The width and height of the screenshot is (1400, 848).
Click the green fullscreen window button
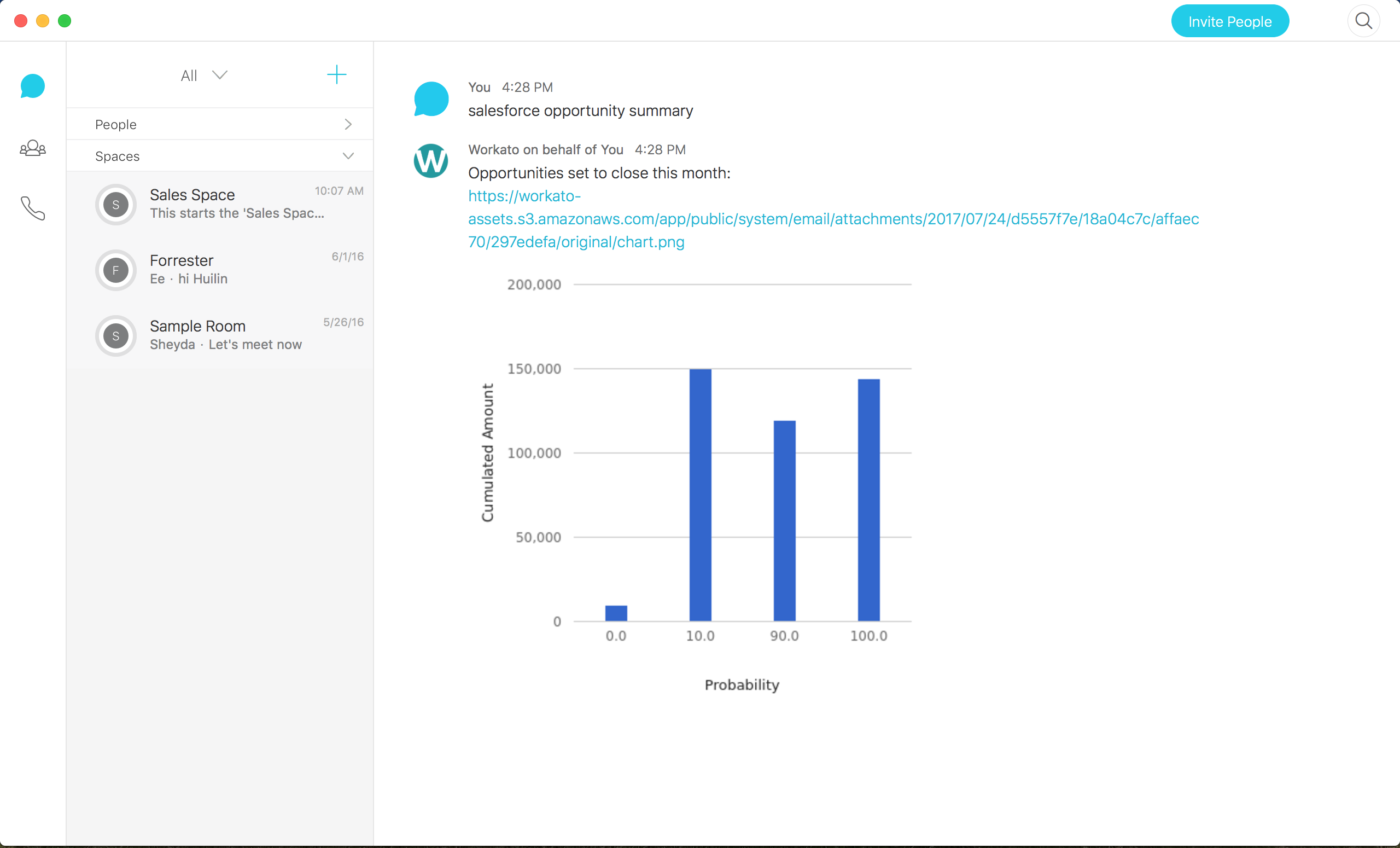coord(65,21)
